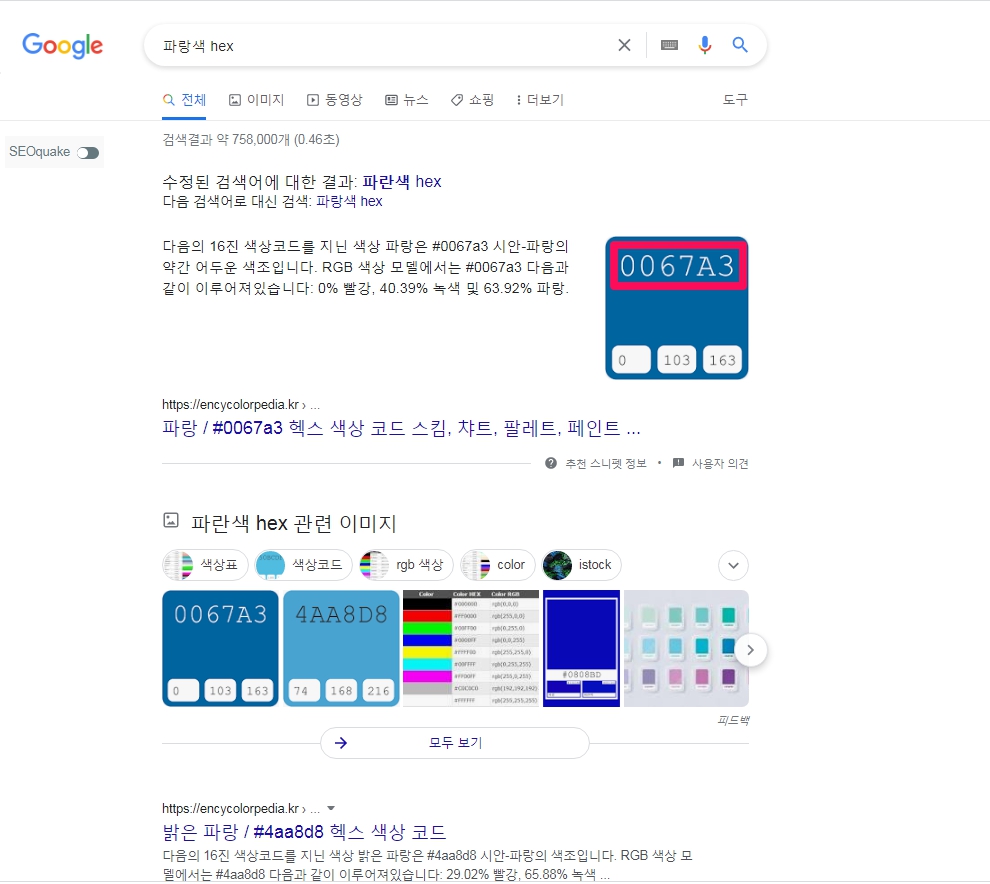Click the blue magnifier search icon
Viewport: 990px width, 884px height.
pyautogui.click(x=740, y=45)
